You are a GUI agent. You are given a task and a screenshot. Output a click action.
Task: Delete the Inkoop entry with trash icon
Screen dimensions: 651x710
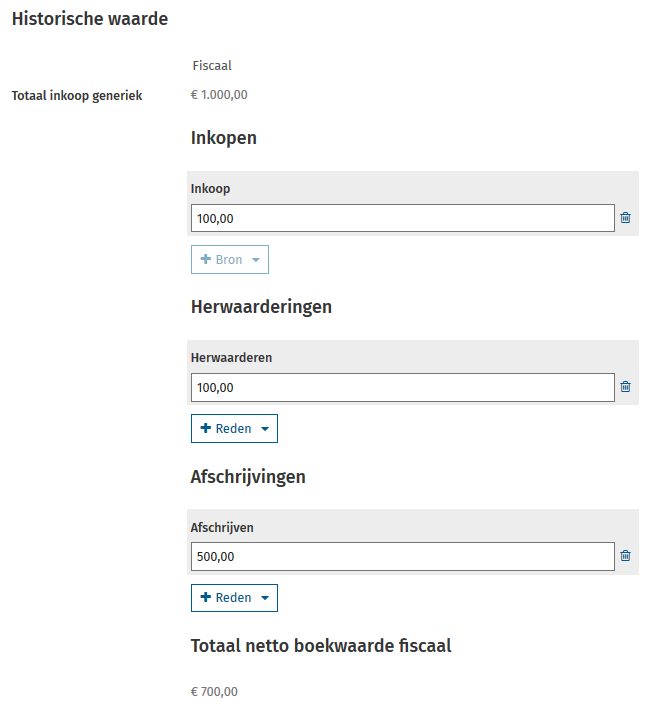point(626,218)
